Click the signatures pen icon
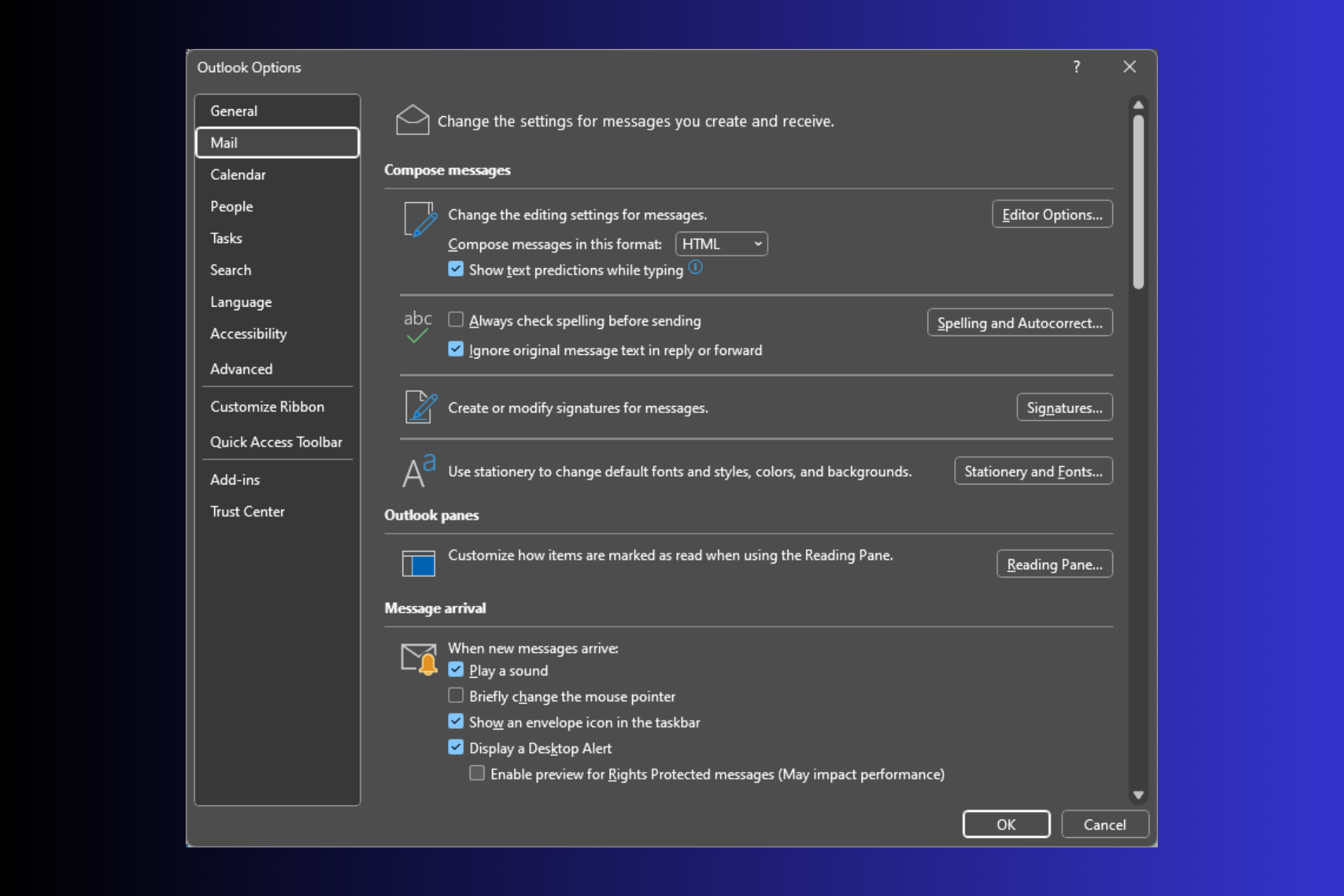1344x896 pixels. coord(420,407)
